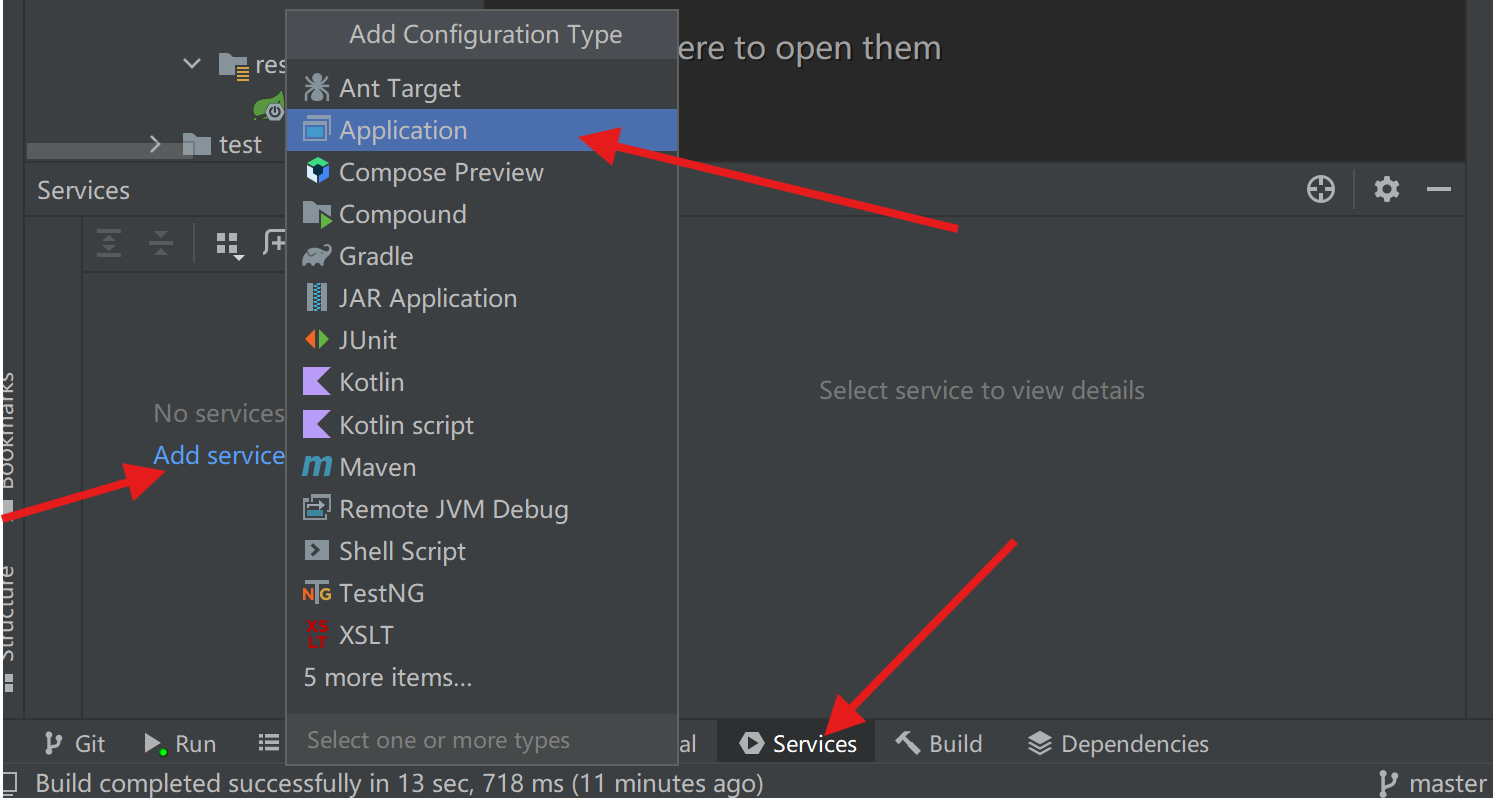Hide the Services panel with minimize icon
Screen dimensions: 1493x798
coord(1439,189)
